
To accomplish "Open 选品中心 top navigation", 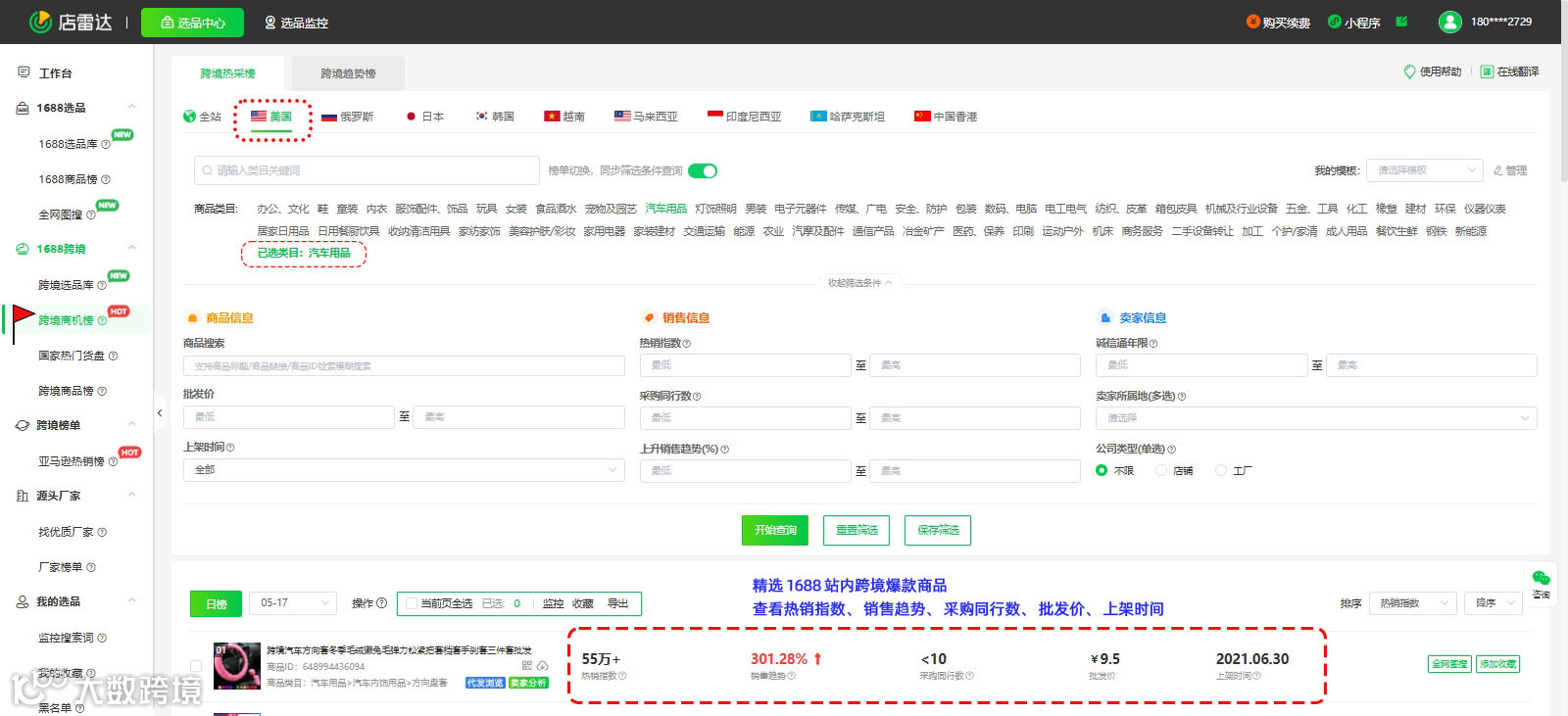I will (x=192, y=23).
